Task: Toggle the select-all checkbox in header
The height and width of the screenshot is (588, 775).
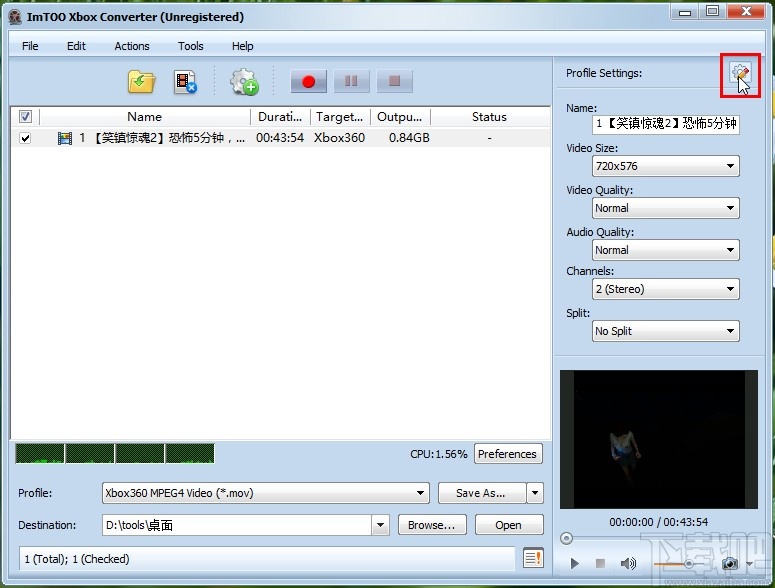Action: pos(25,117)
